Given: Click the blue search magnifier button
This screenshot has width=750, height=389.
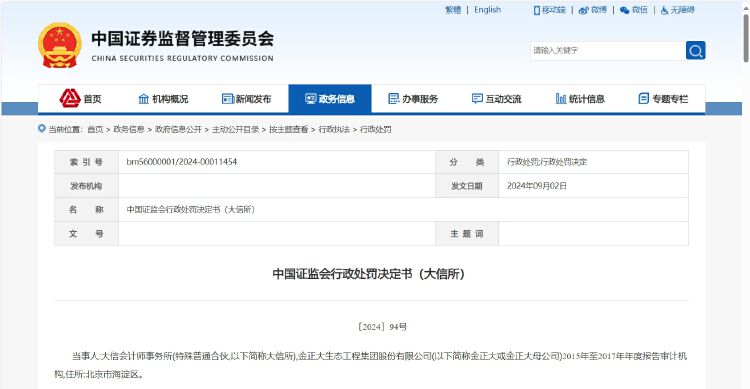Looking at the screenshot, I should (695, 50).
